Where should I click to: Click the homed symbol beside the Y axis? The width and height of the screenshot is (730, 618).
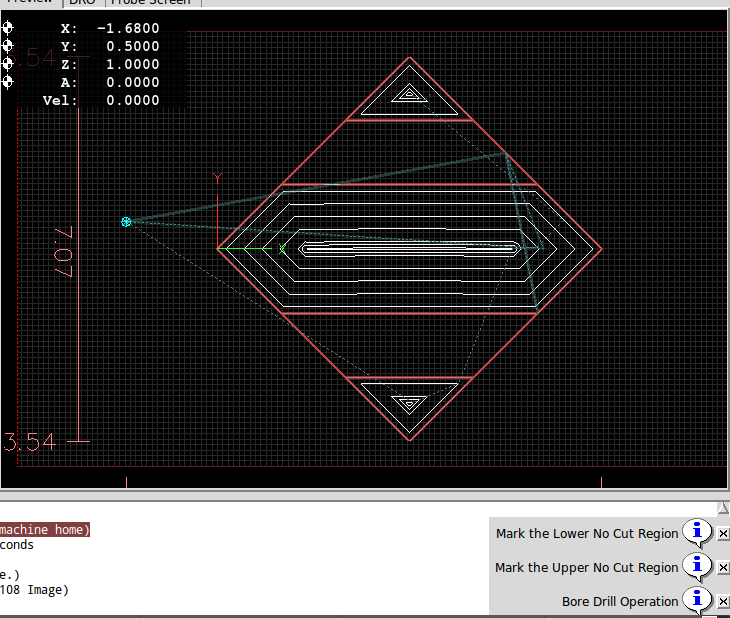pyautogui.click(x=8, y=46)
